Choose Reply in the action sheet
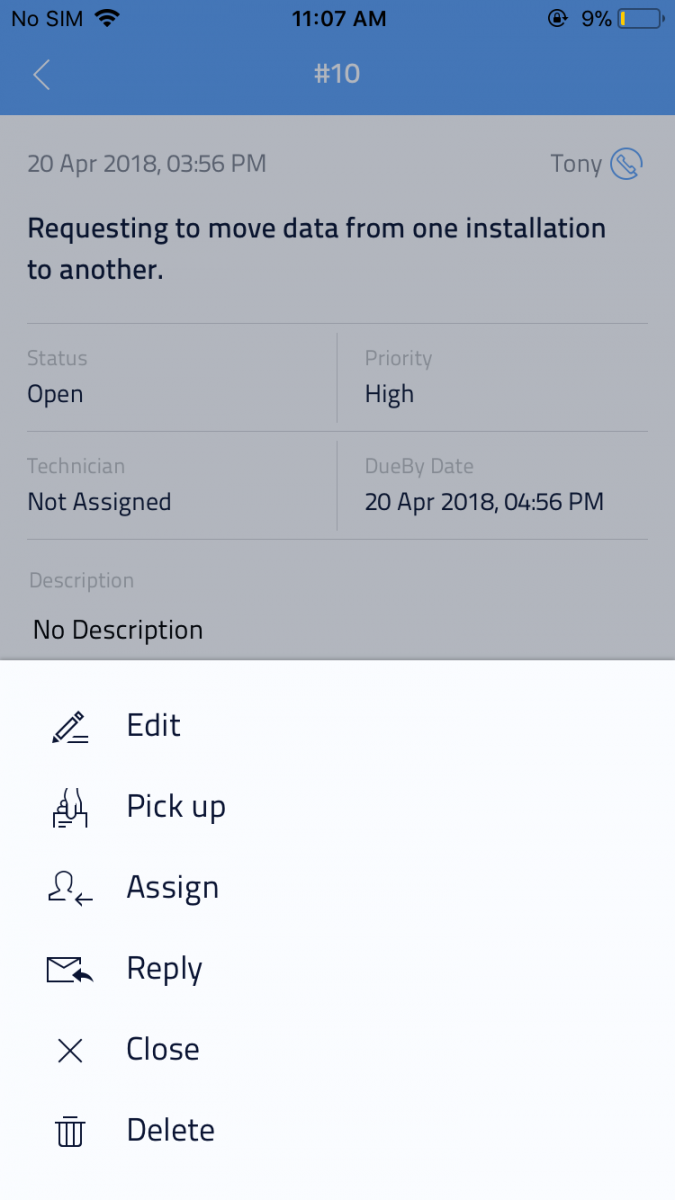Screen dimensions: 675x1200 (x=164, y=968)
